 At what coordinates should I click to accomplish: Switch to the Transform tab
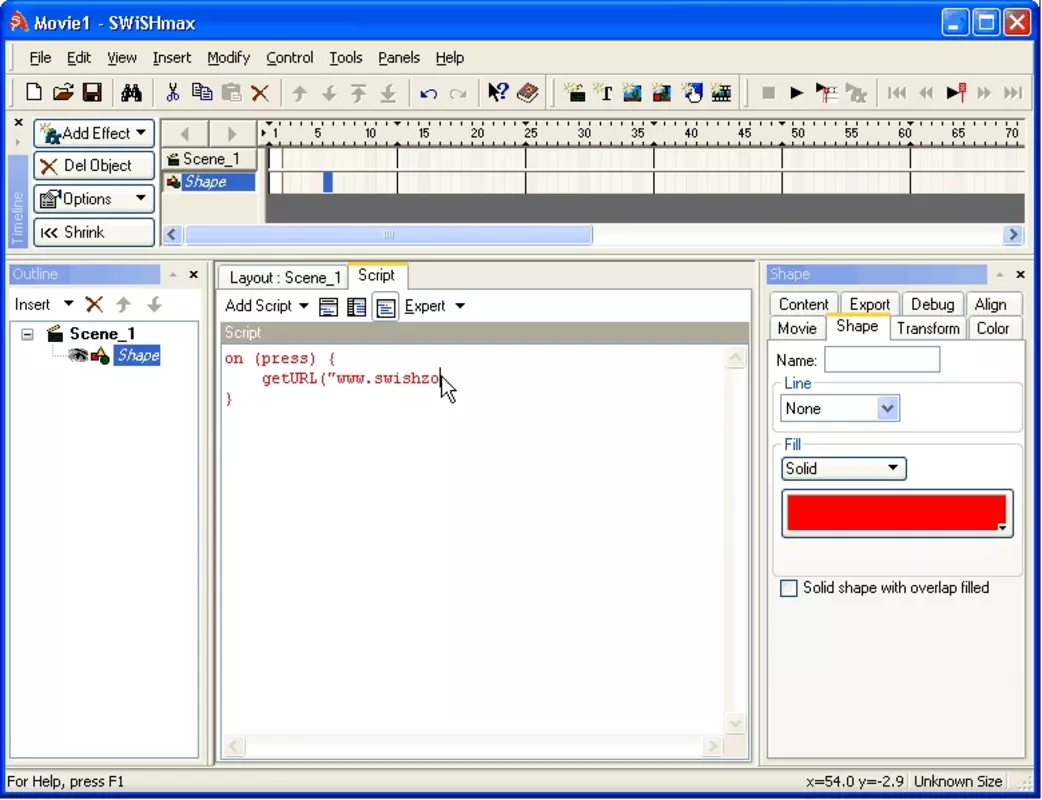point(928,328)
